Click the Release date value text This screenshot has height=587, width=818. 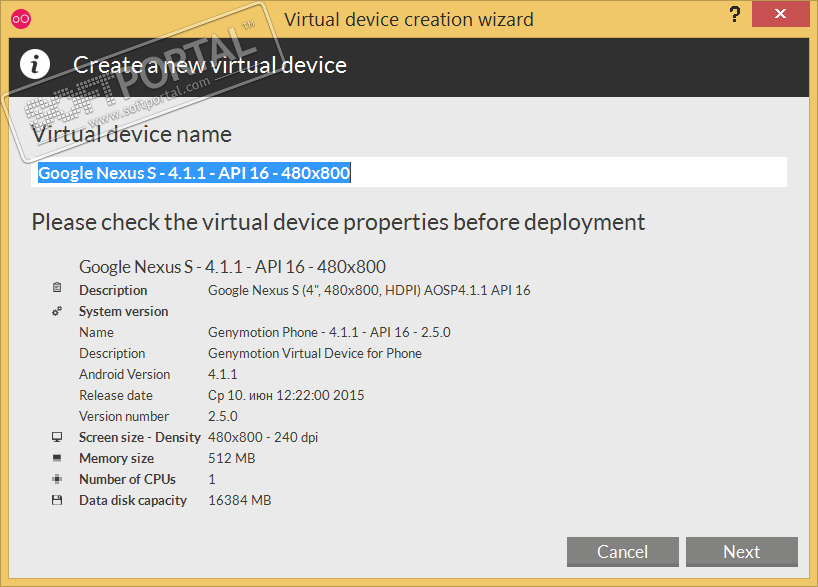286,395
